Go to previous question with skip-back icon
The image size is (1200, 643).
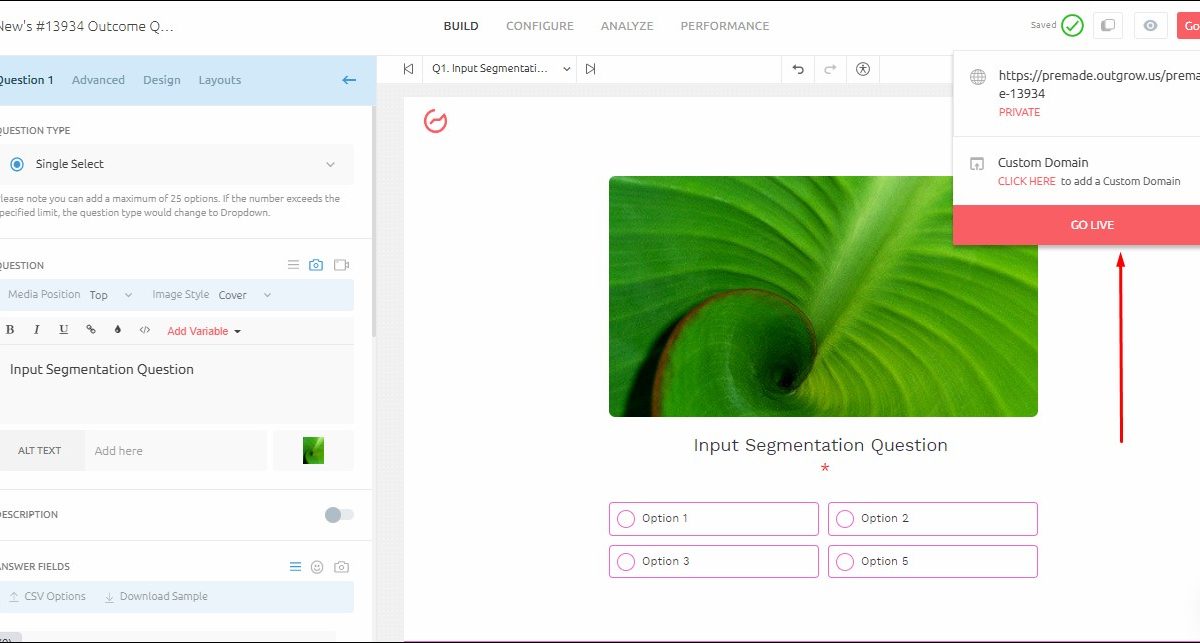click(408, 69)
